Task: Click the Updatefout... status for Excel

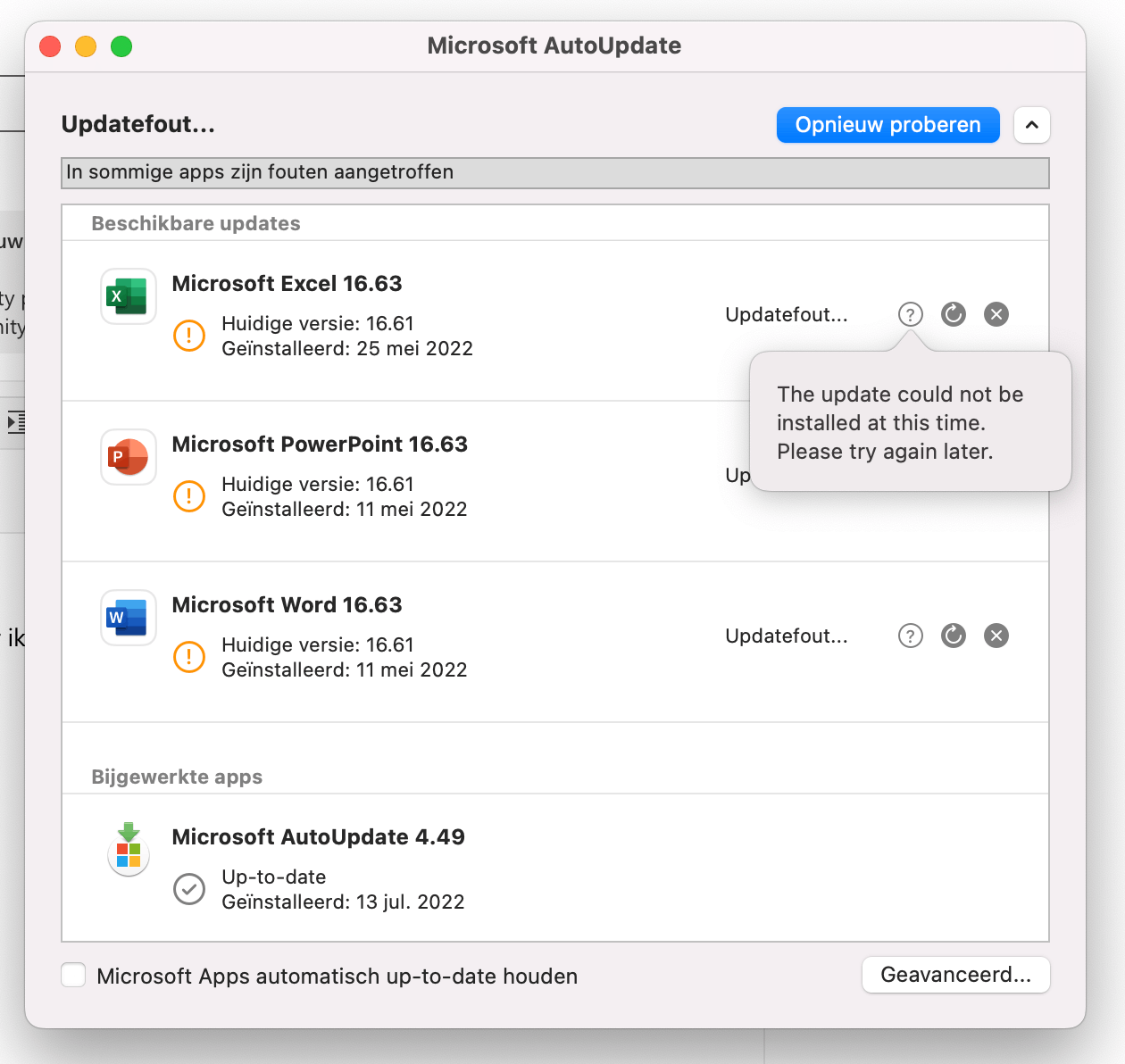Action: coord(787,314)
